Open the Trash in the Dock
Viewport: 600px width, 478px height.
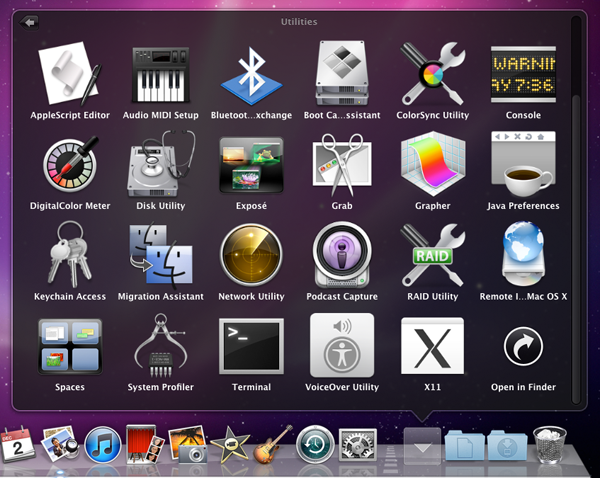tap(549, 445)
